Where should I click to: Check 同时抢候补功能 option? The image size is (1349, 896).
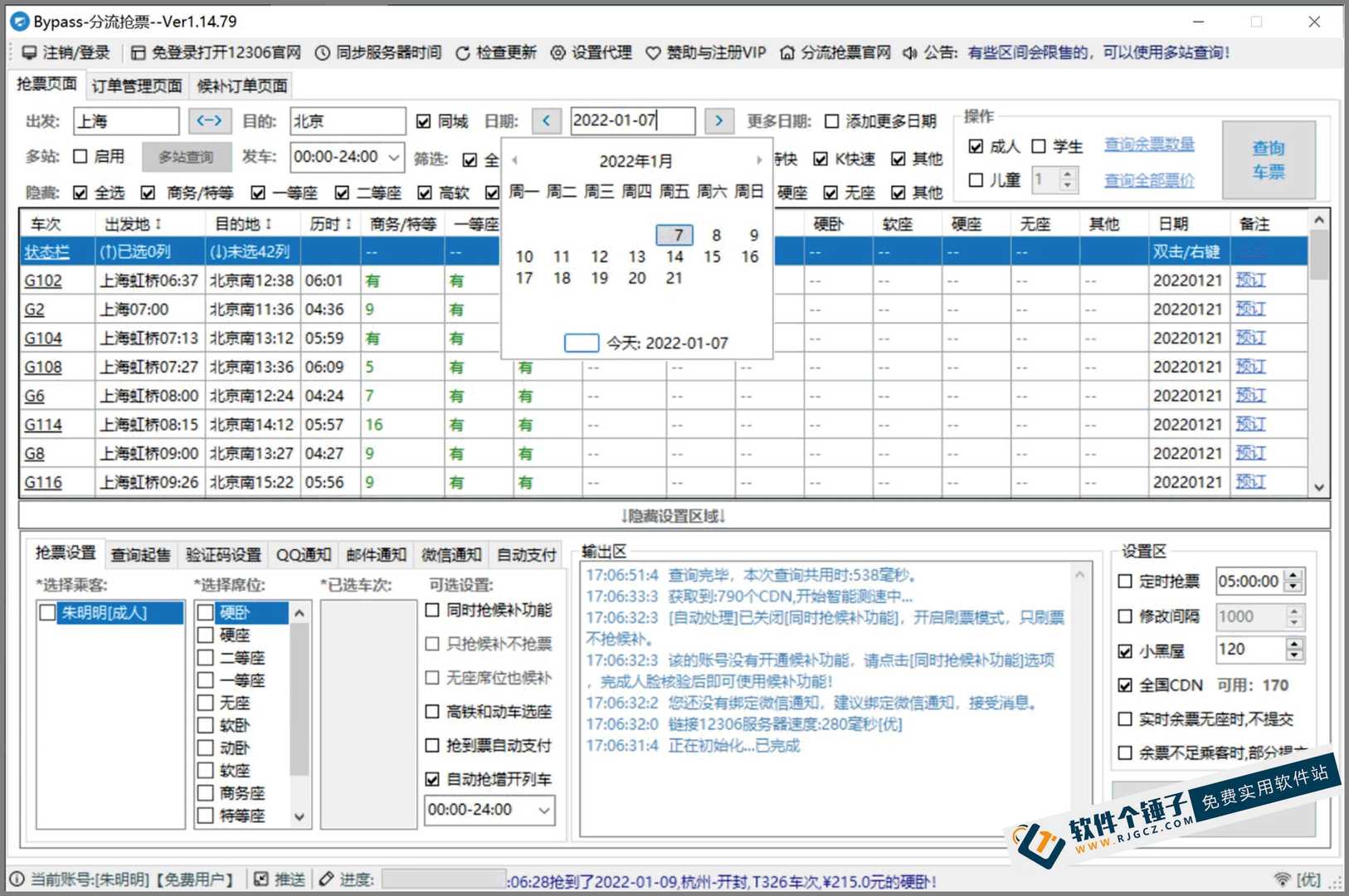coord(432,611)
